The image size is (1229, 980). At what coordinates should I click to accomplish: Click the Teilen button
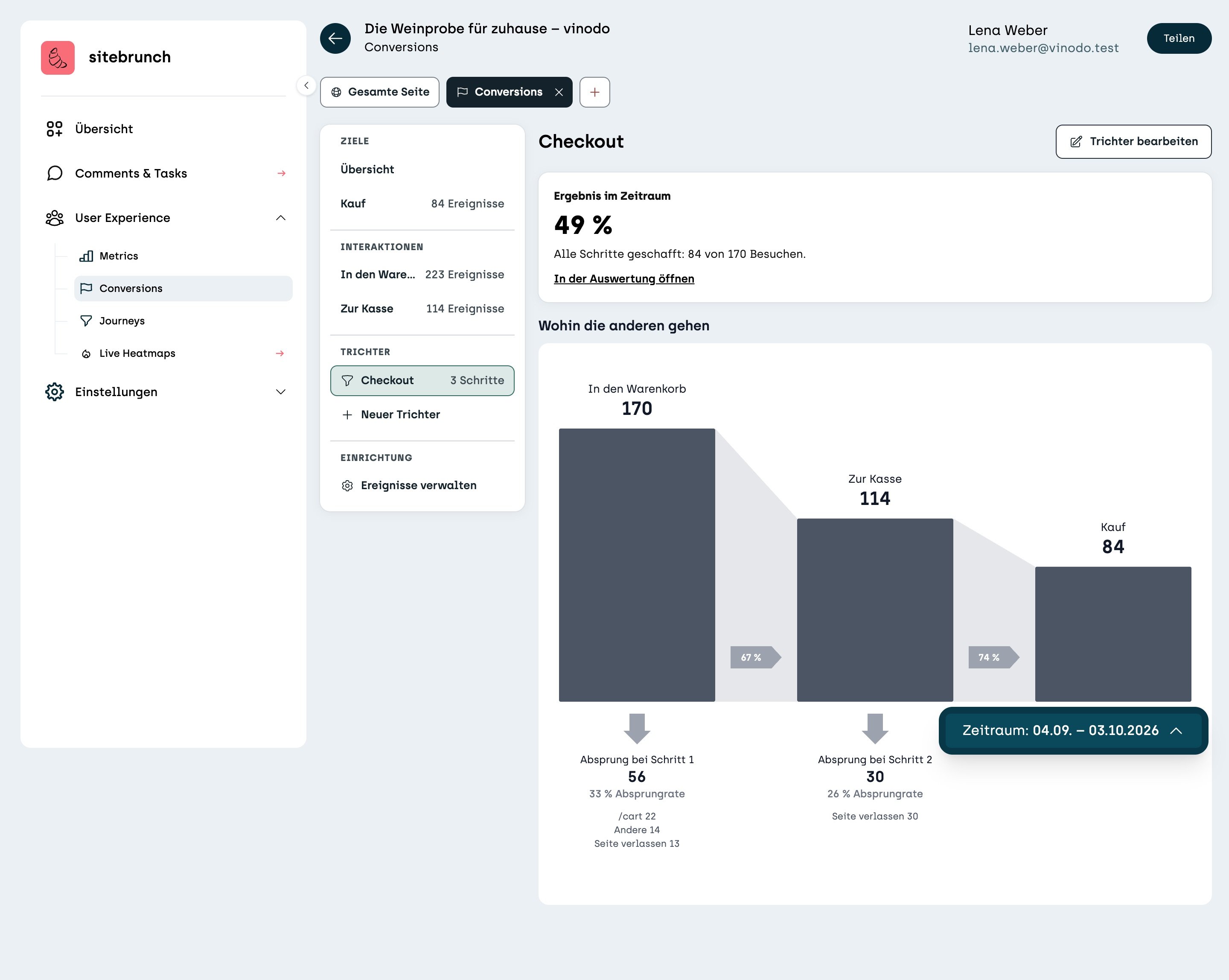pyautogui.click(x=1179, y=38)
